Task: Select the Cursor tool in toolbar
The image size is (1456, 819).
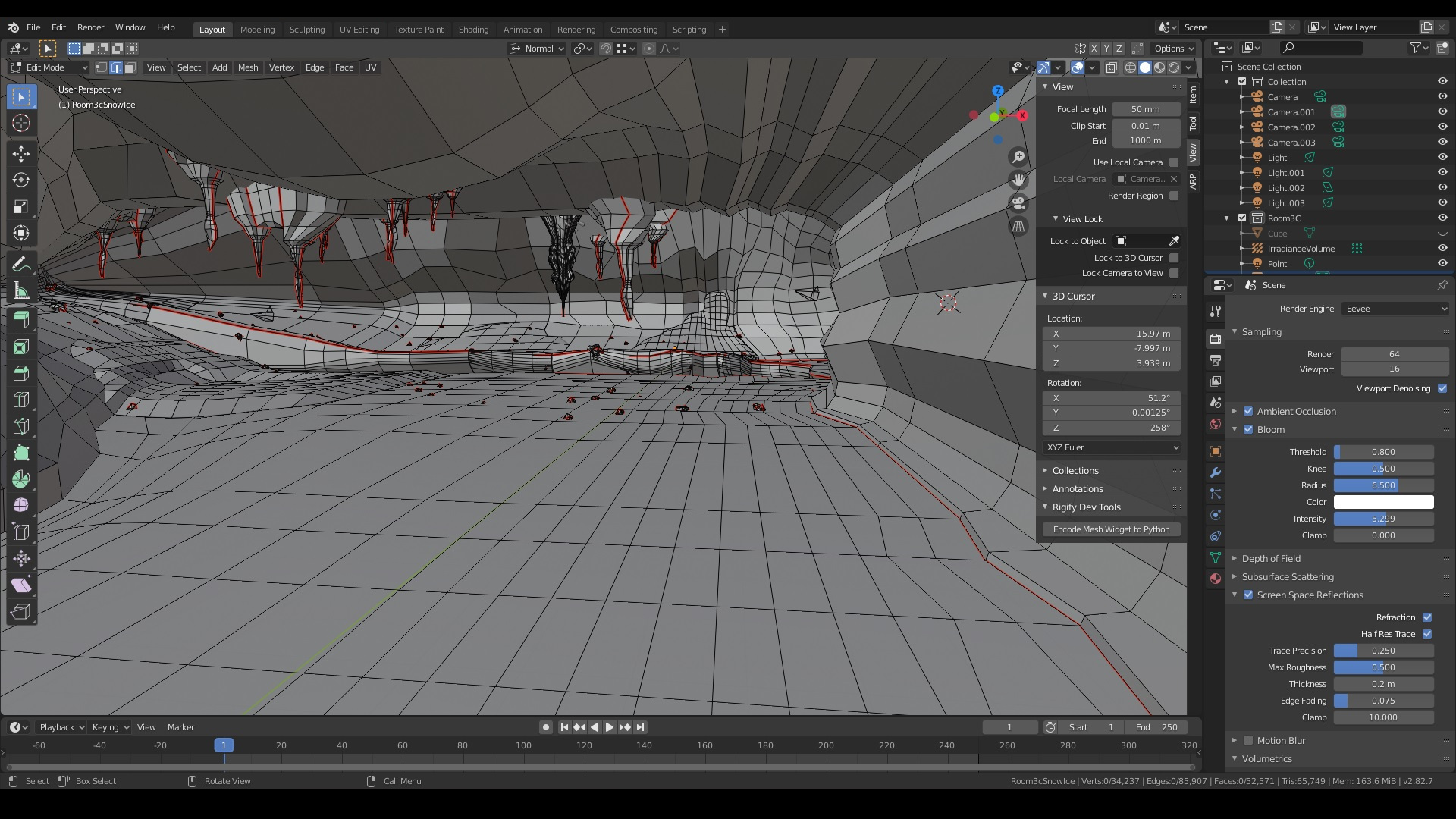Action: pos(21,123)
